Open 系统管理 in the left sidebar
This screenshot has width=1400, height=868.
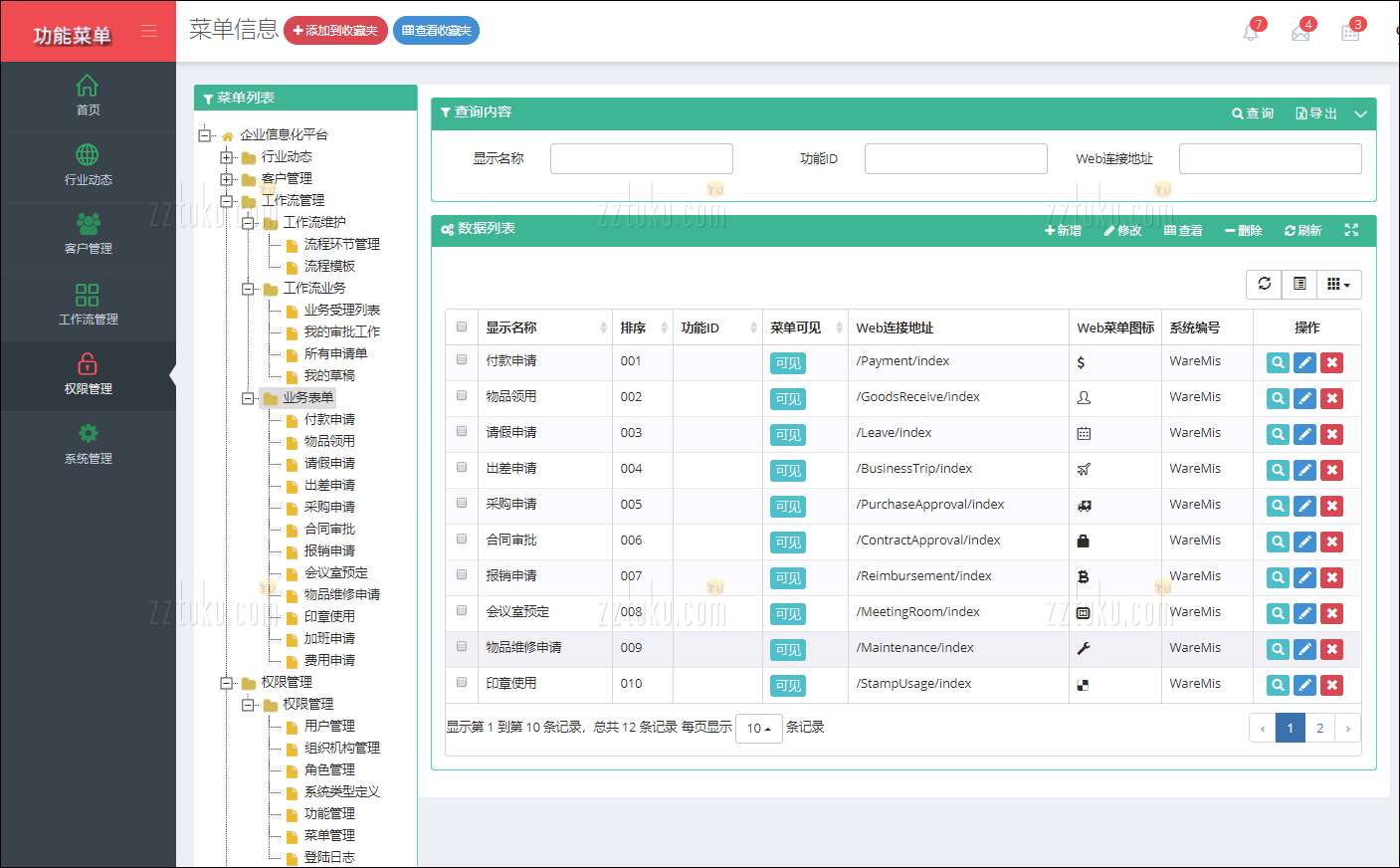tap(88, 444)
